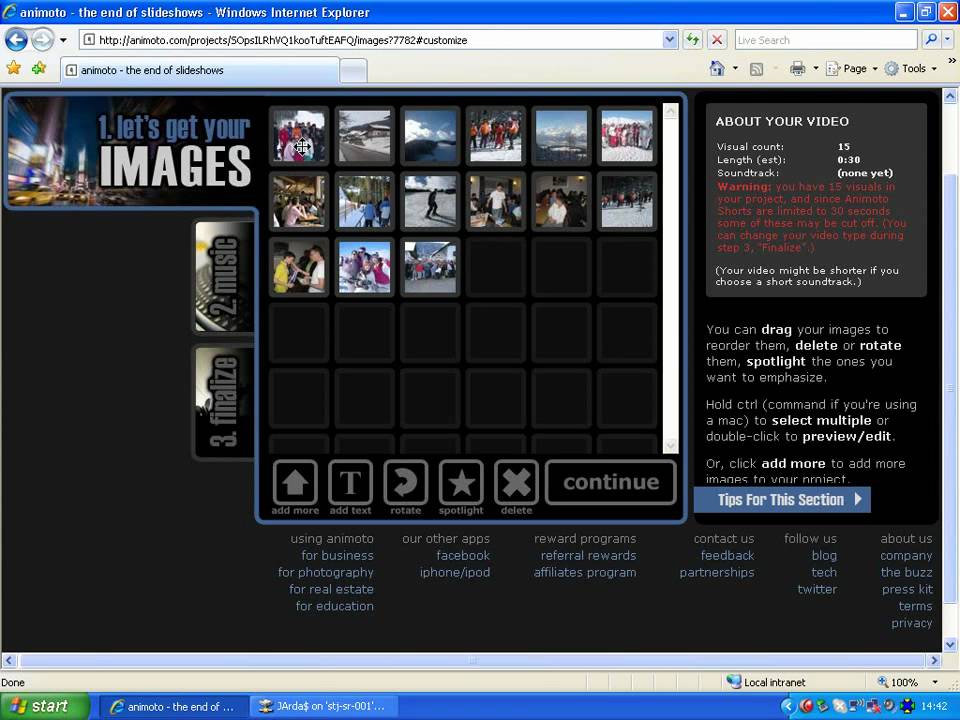Select the lone skier on slope thumbnail
This screenshot has height=720, width=960.
pos(430,201)
